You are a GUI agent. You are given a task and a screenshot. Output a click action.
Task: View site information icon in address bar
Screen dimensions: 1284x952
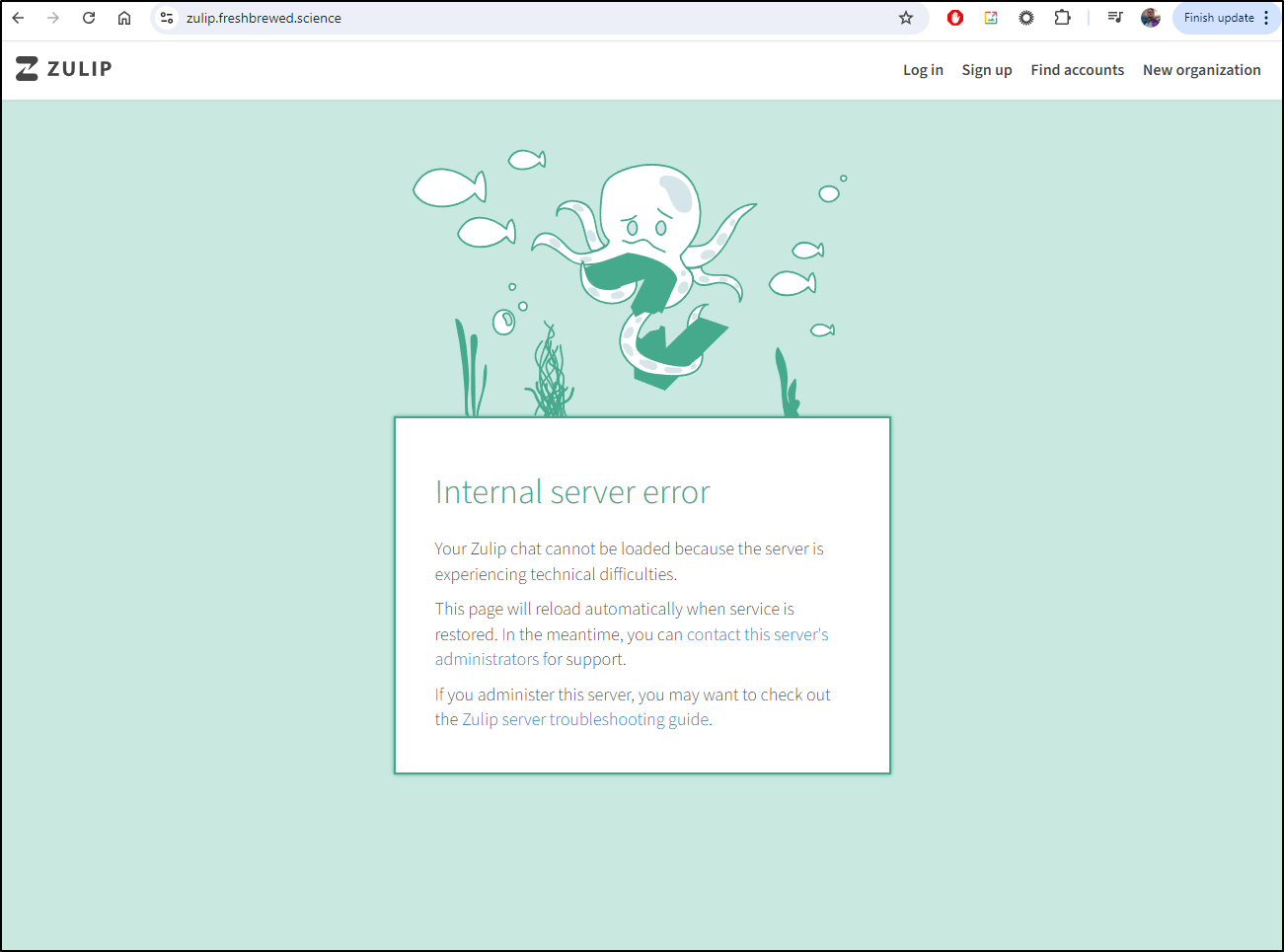(167, 18)
